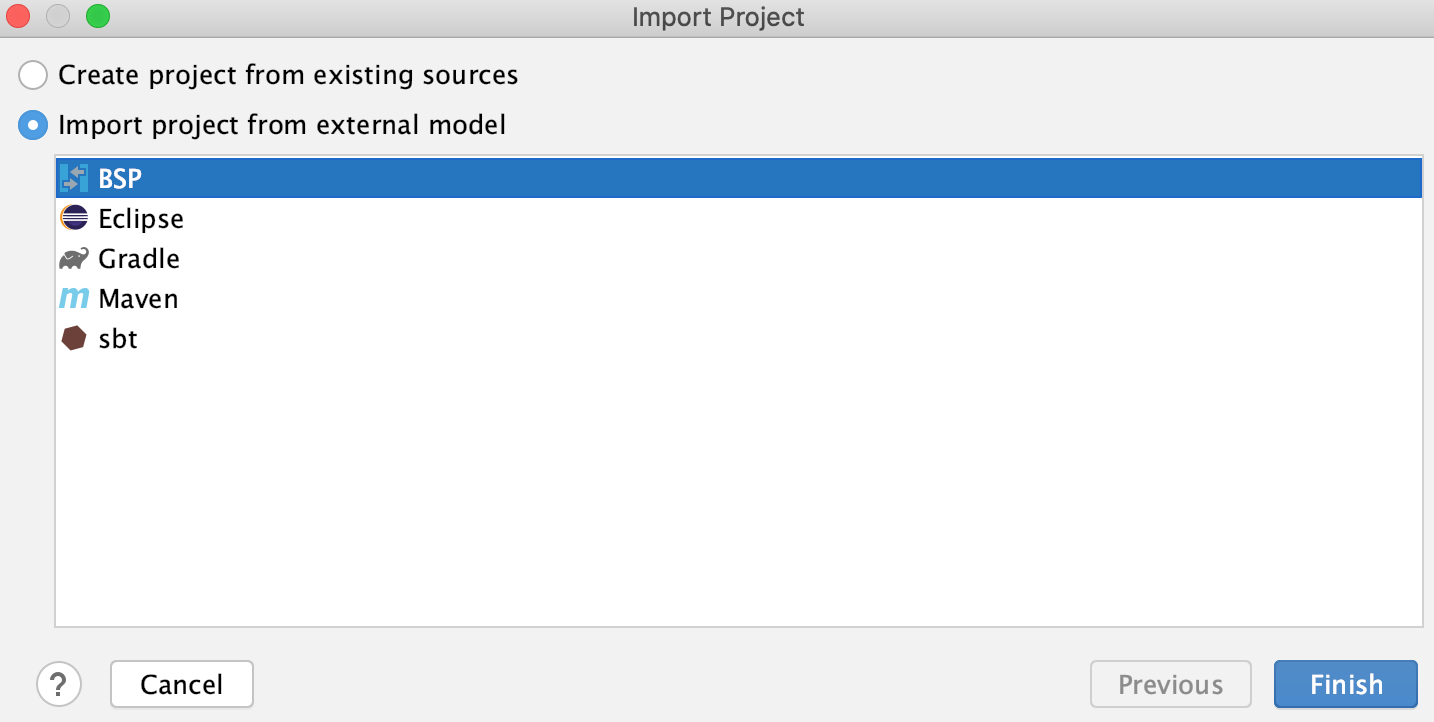
Task: Click the green zoom button in title bar
Action: pos(97,16)
